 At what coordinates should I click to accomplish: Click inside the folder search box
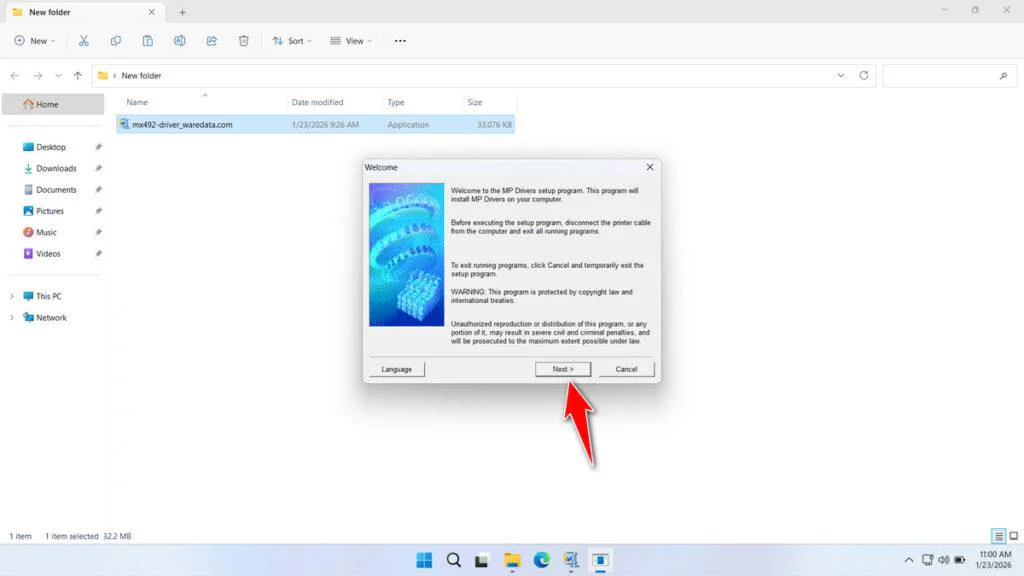[948, 75]
